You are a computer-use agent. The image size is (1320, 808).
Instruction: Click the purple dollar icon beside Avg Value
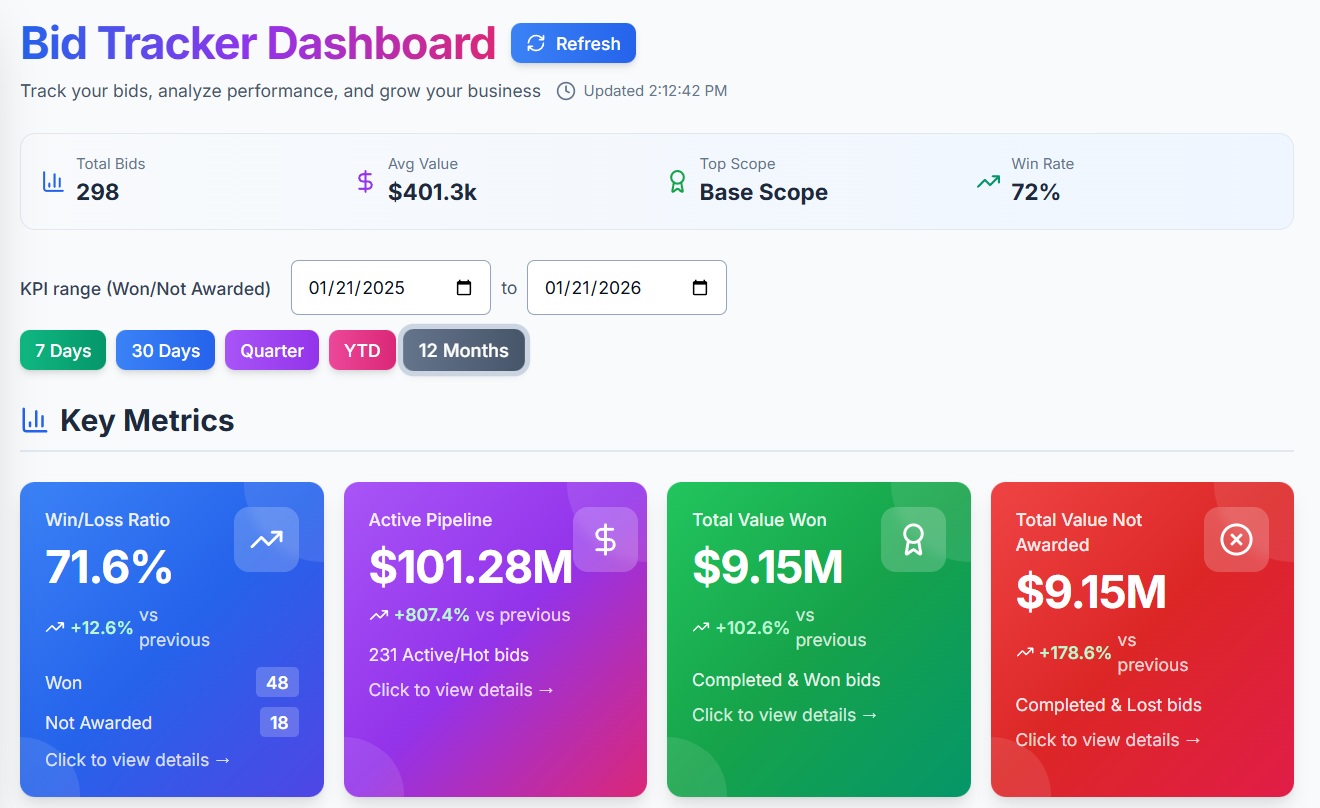pyautogui.click(x=365, y=181)
